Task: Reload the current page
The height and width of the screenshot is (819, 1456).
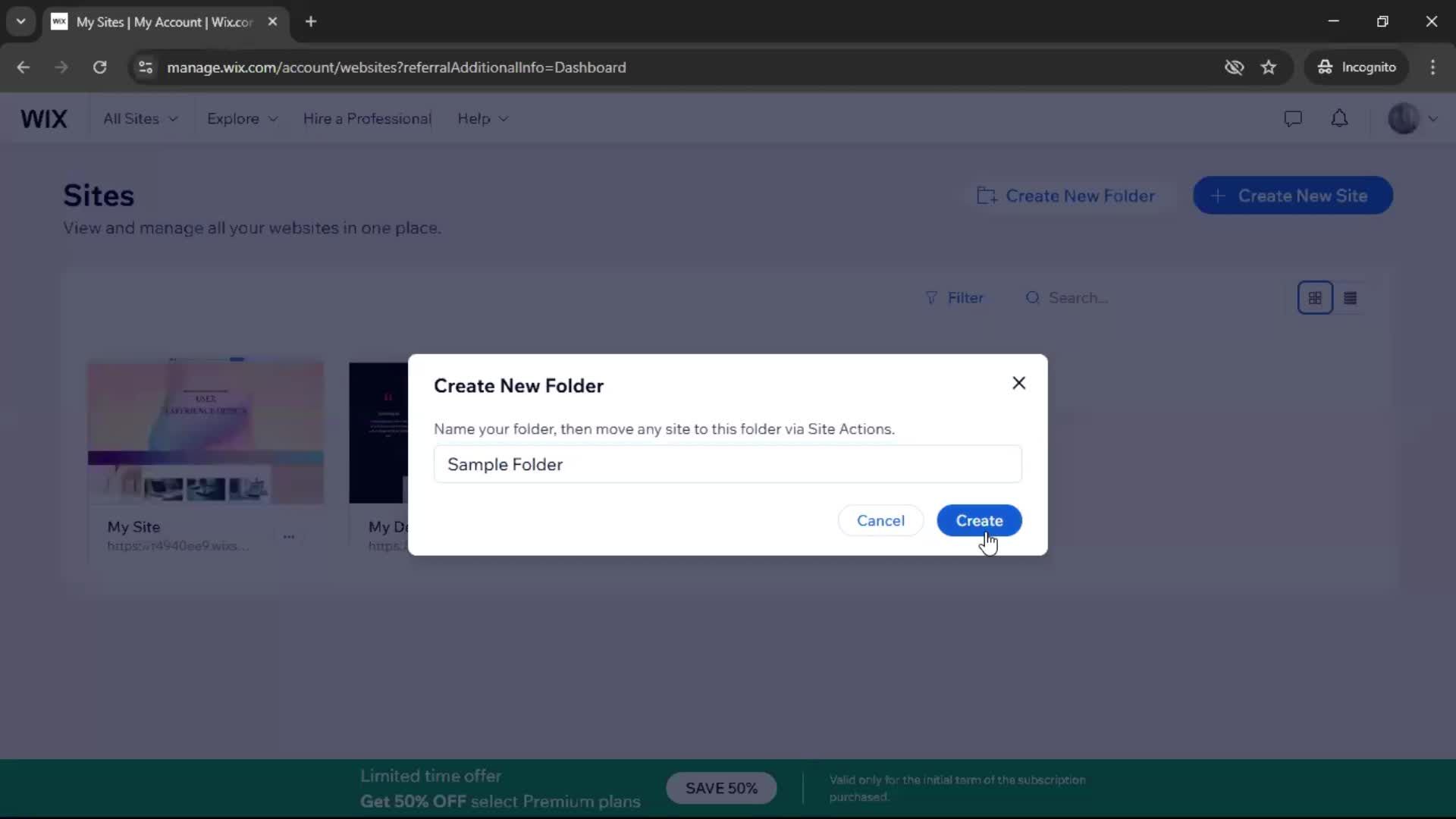Action: pos(99,67)
